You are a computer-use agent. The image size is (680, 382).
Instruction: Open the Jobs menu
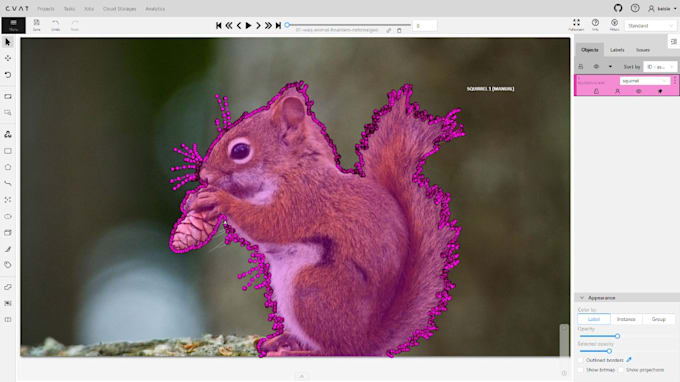tap(89, 9)
